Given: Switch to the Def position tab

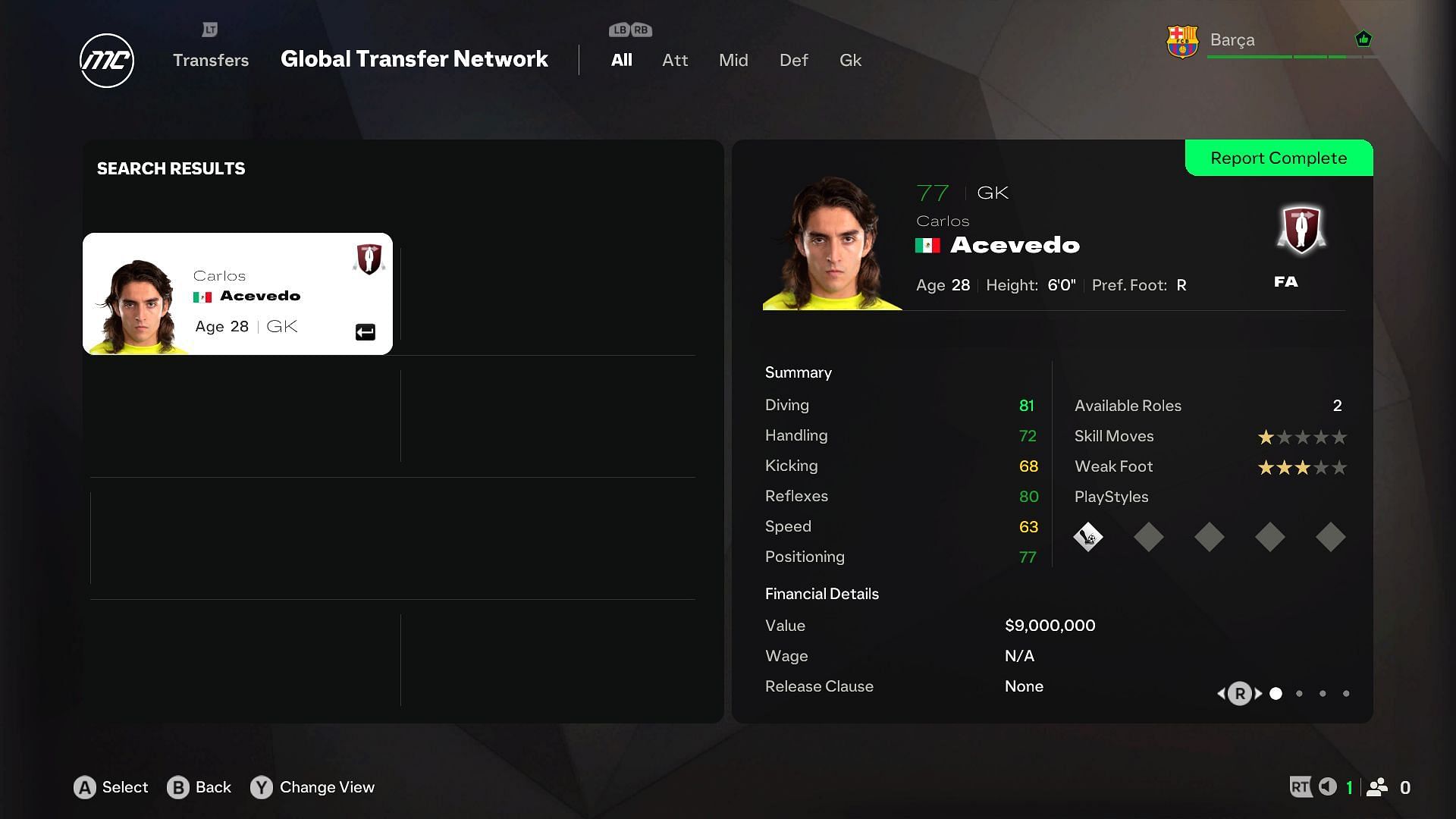Looking at the screenshot, I should (x=793, y=60).
